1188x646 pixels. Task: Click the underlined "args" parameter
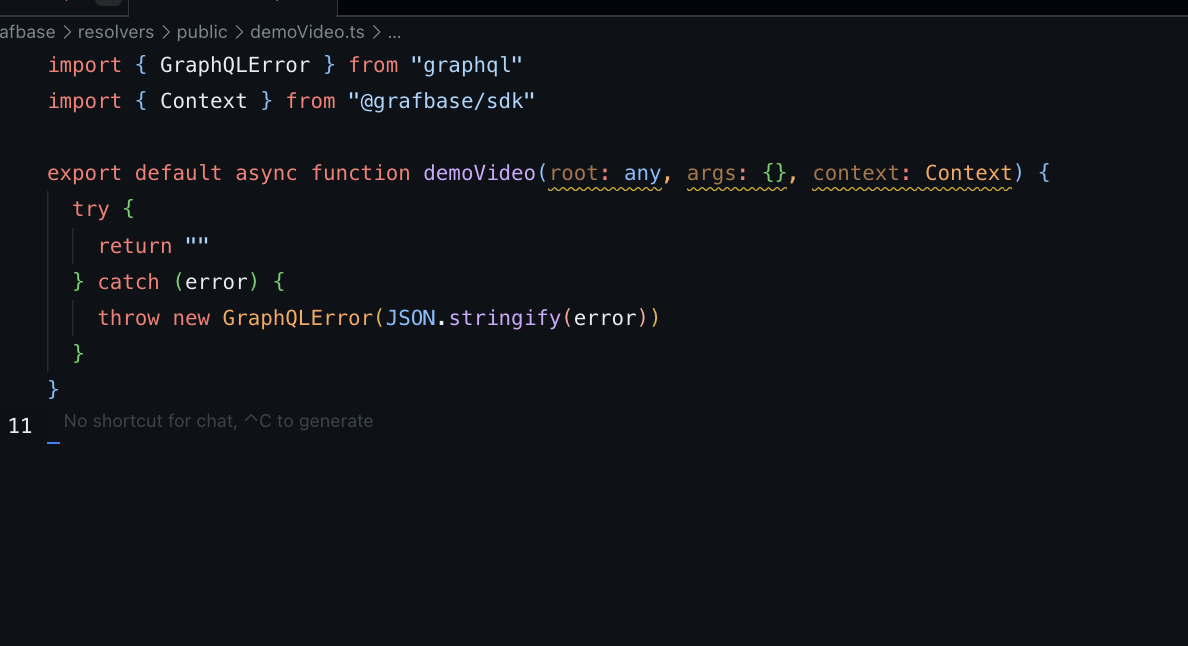pos(711,173)
